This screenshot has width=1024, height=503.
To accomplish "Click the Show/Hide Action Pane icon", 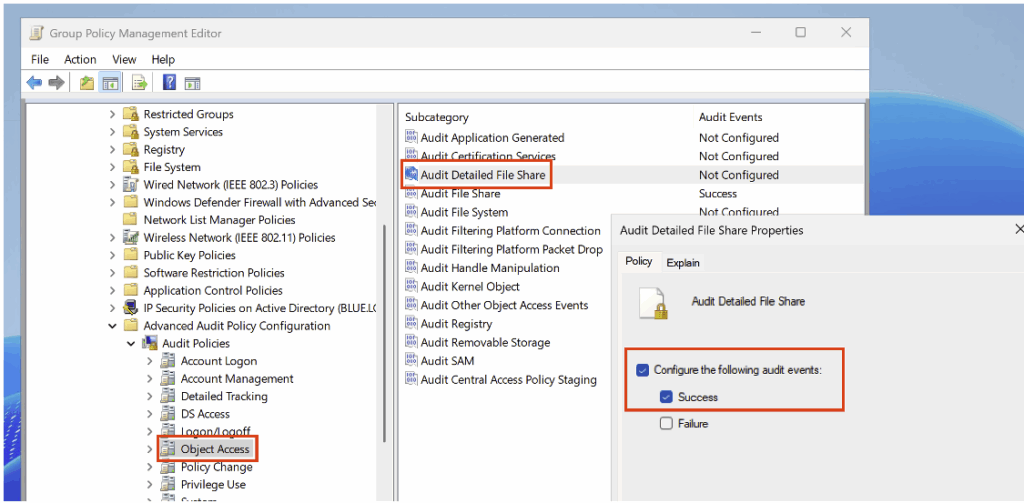I will 192,83.
